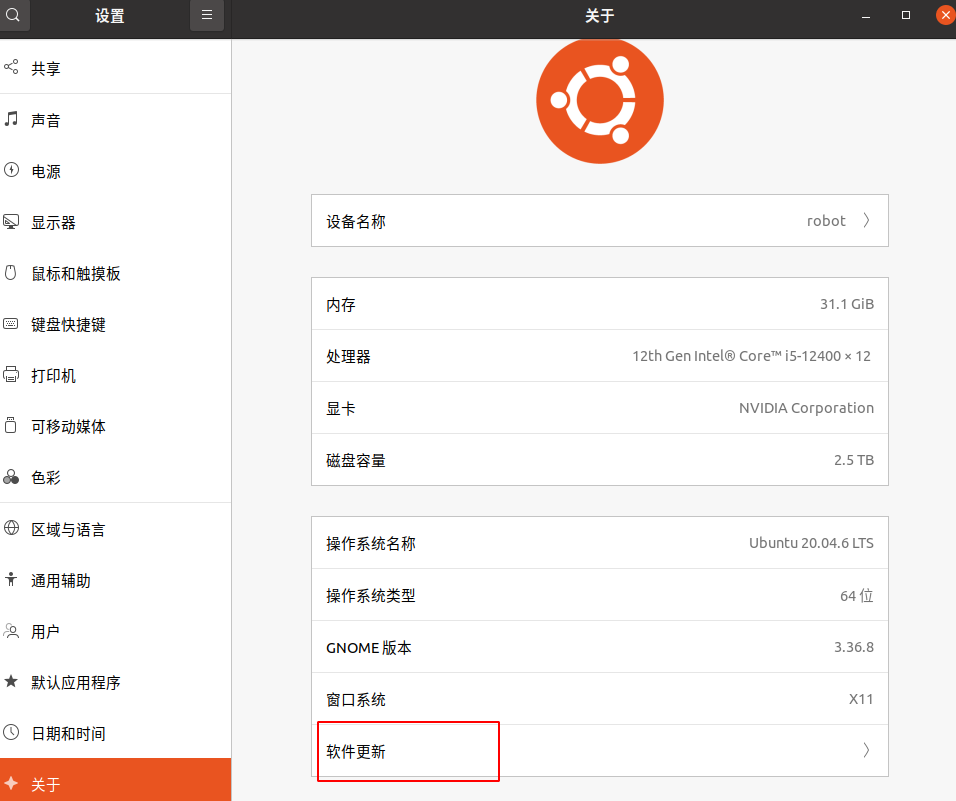Click the search icon in Settings header
The image size is (956, 801).
[x=13, y=15]
